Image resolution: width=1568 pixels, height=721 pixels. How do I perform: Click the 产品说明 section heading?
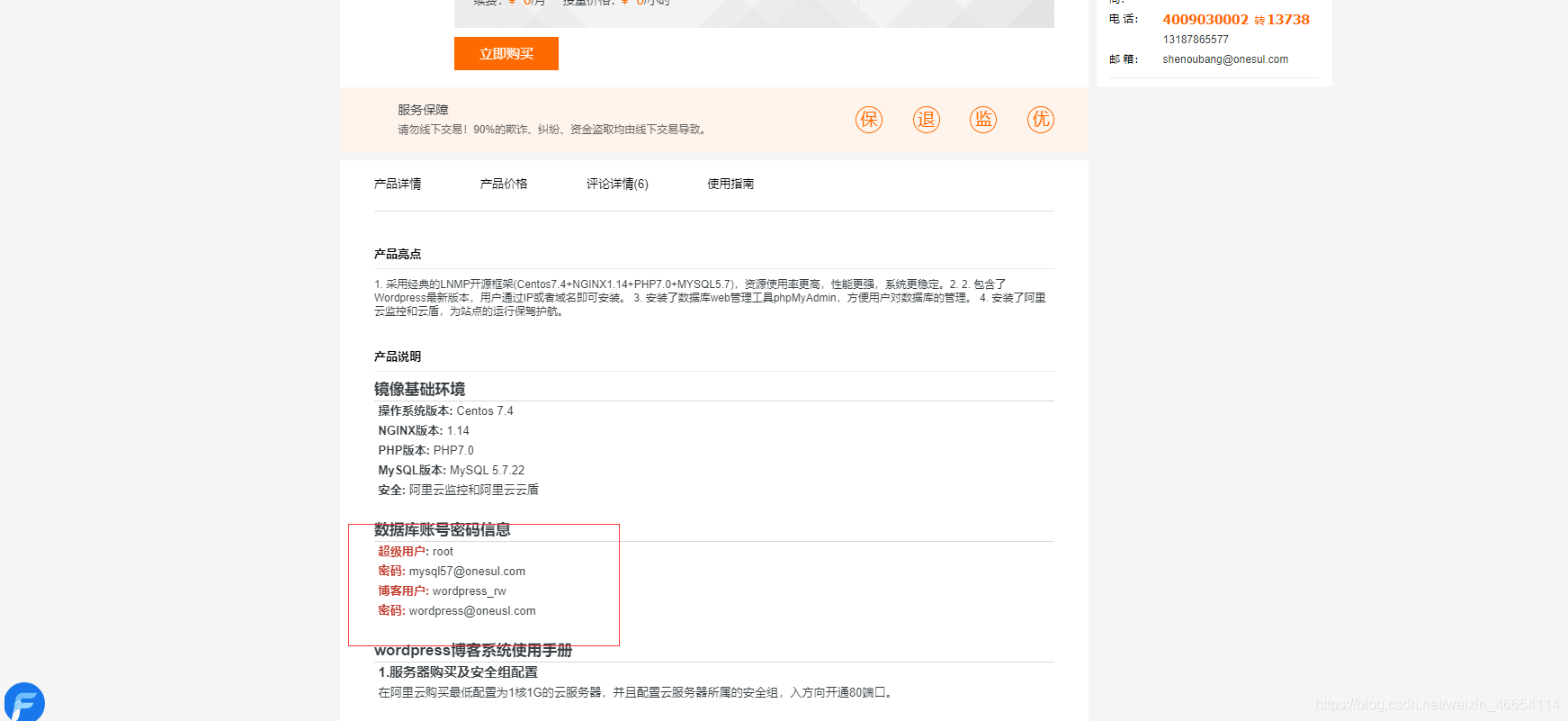pos(398,356)
